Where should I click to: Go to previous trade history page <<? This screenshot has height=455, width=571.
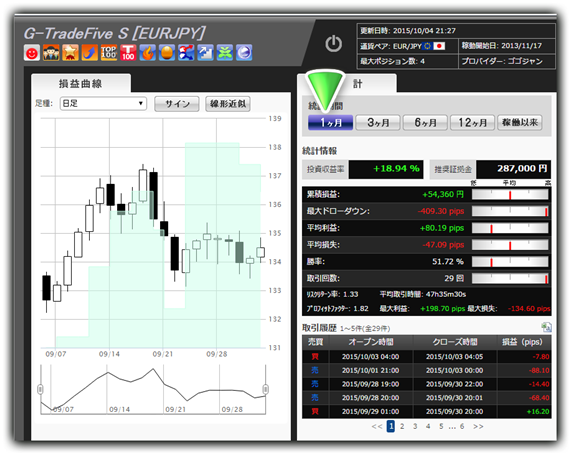(377, 426)
